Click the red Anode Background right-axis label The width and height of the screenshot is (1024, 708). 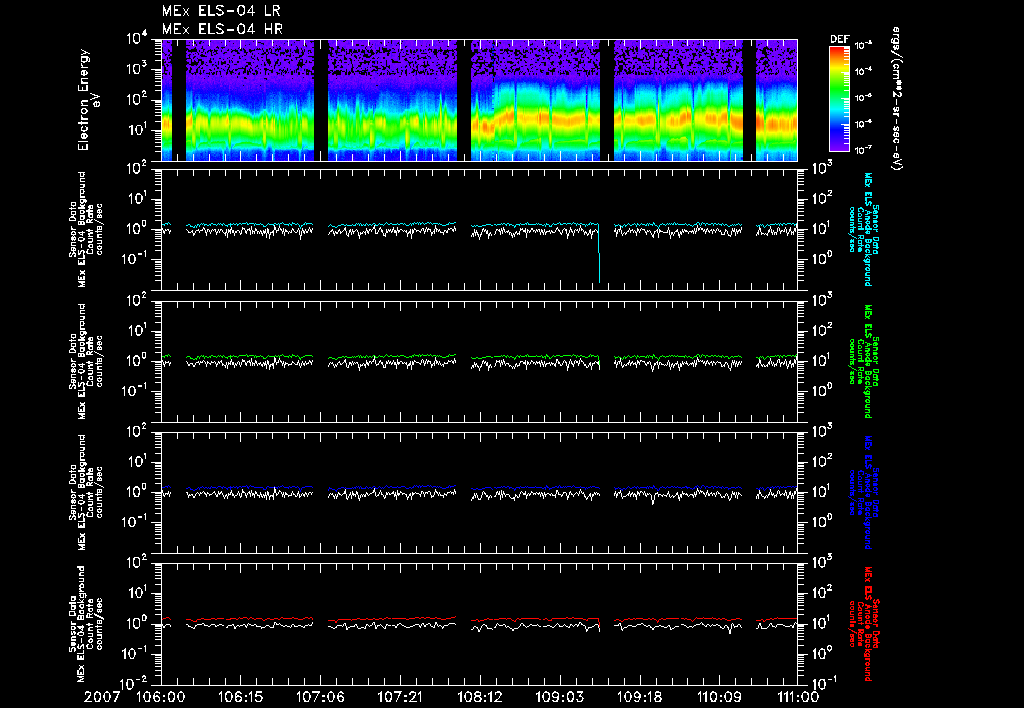[863, 623]
